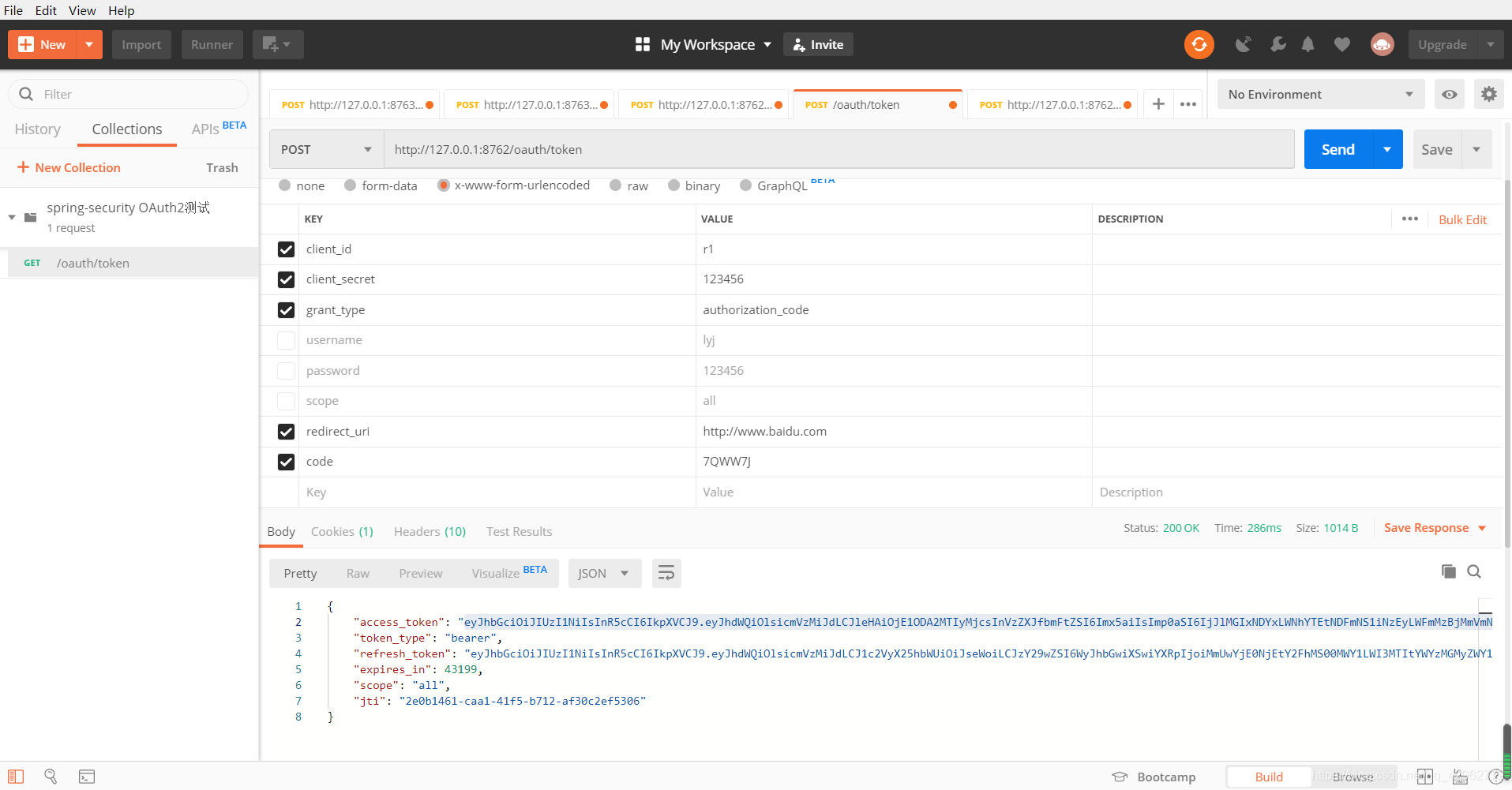Open the No Environment dropdown

[x=1320, y=94]
